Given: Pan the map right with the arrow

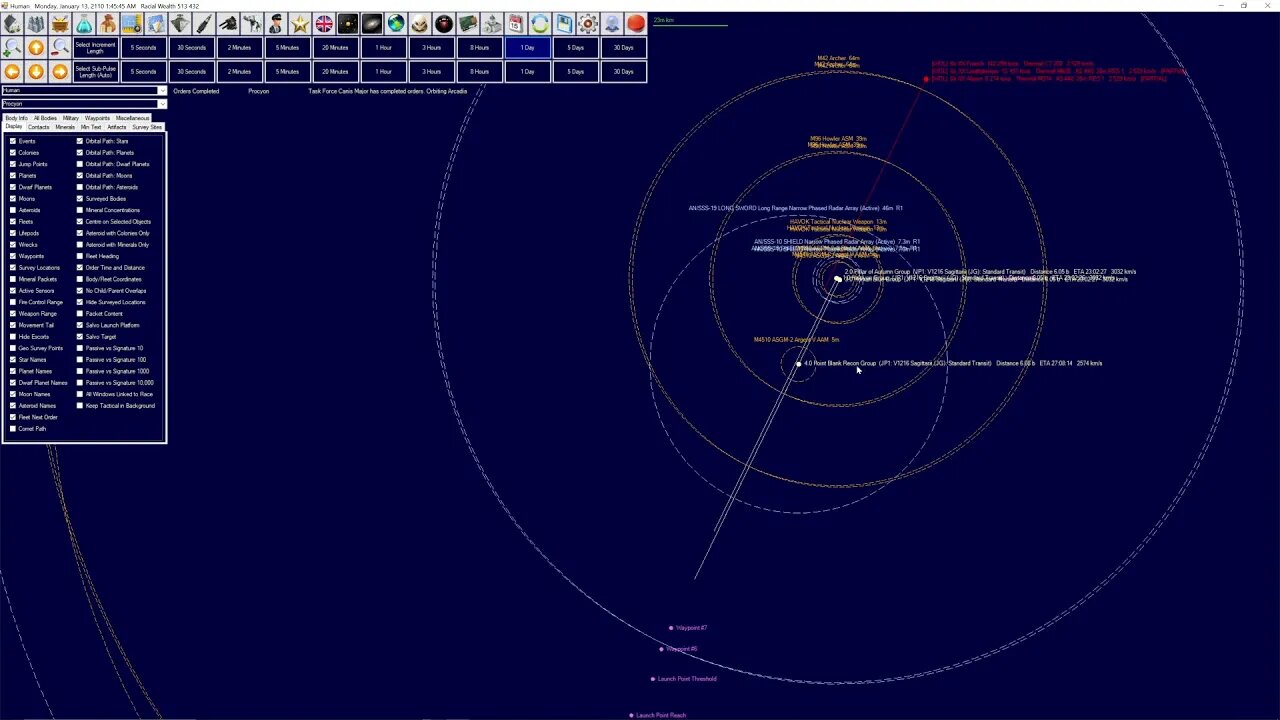Looking at the screenshot, I should (60, 72).
